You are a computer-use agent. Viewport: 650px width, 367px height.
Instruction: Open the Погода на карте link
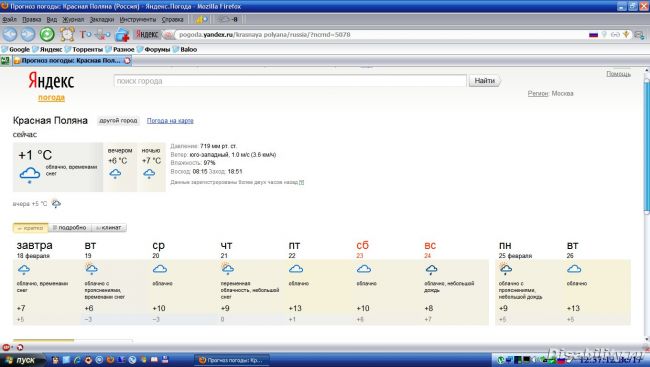coord(170,121)
